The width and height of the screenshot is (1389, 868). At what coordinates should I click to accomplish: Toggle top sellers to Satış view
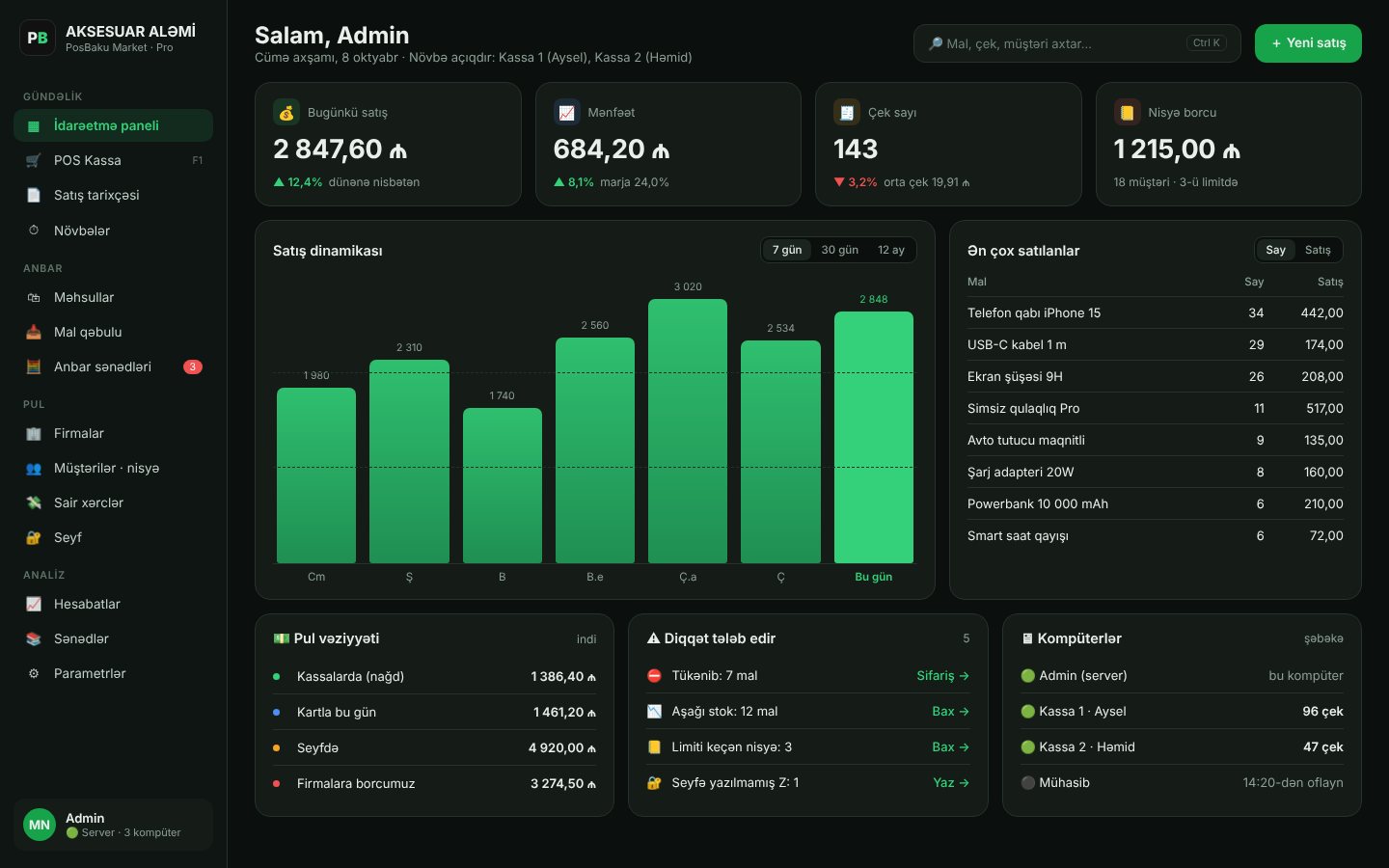pyautogui.click(x=1318, y=250)
